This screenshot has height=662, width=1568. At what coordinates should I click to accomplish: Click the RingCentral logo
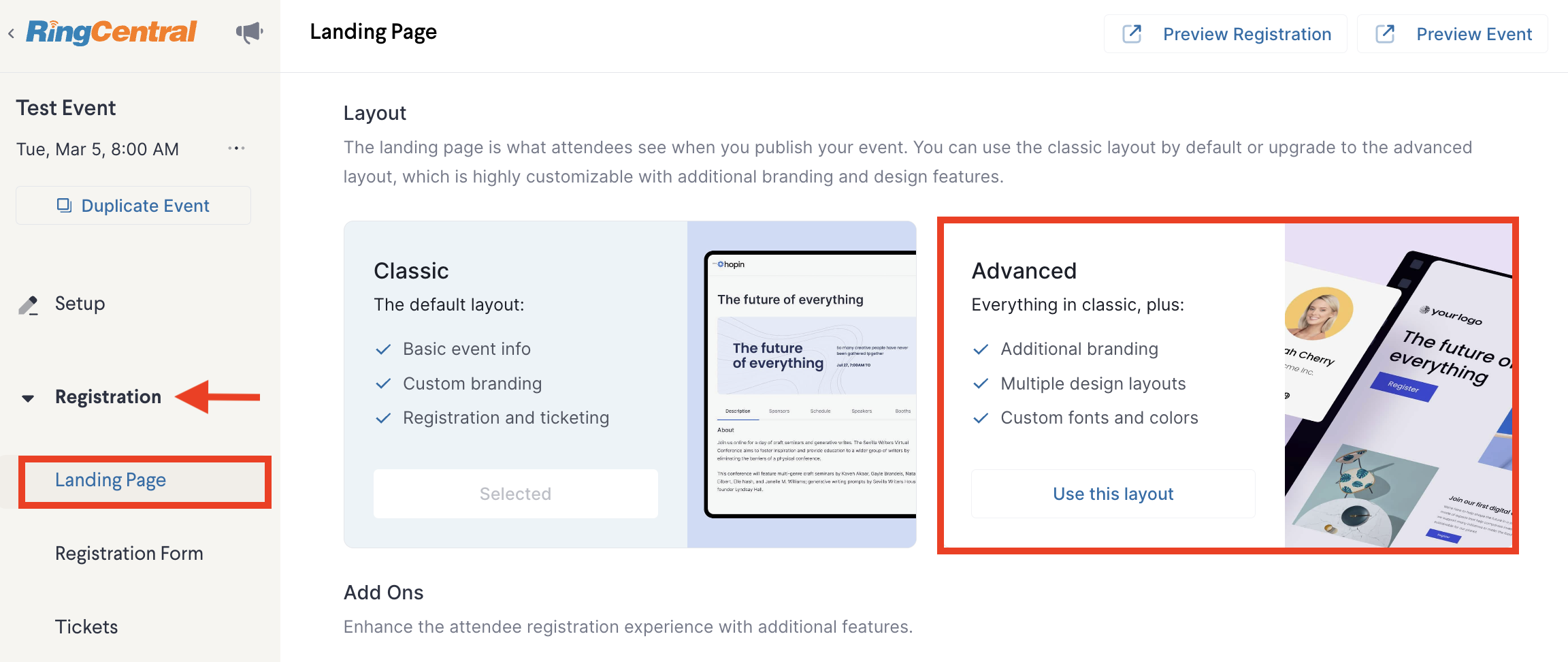point(112,32)
